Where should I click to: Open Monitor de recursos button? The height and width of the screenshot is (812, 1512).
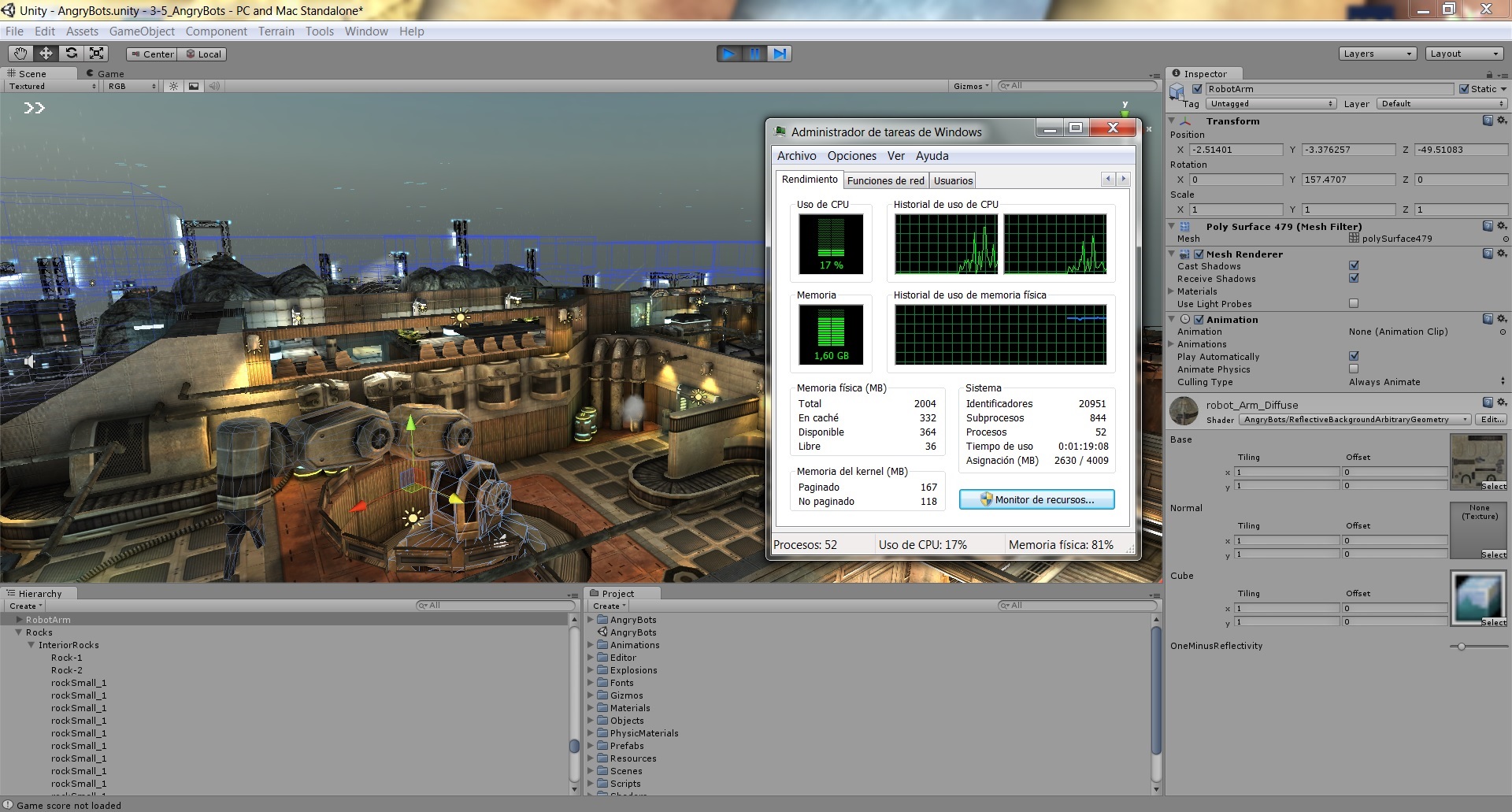tap(1036, 499)
